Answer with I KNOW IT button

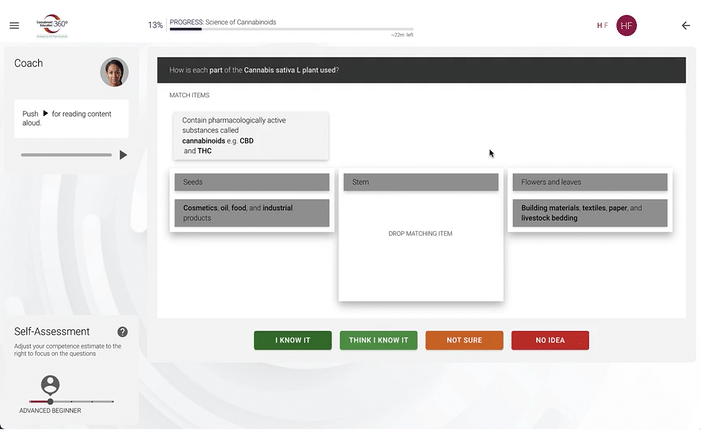293,340
